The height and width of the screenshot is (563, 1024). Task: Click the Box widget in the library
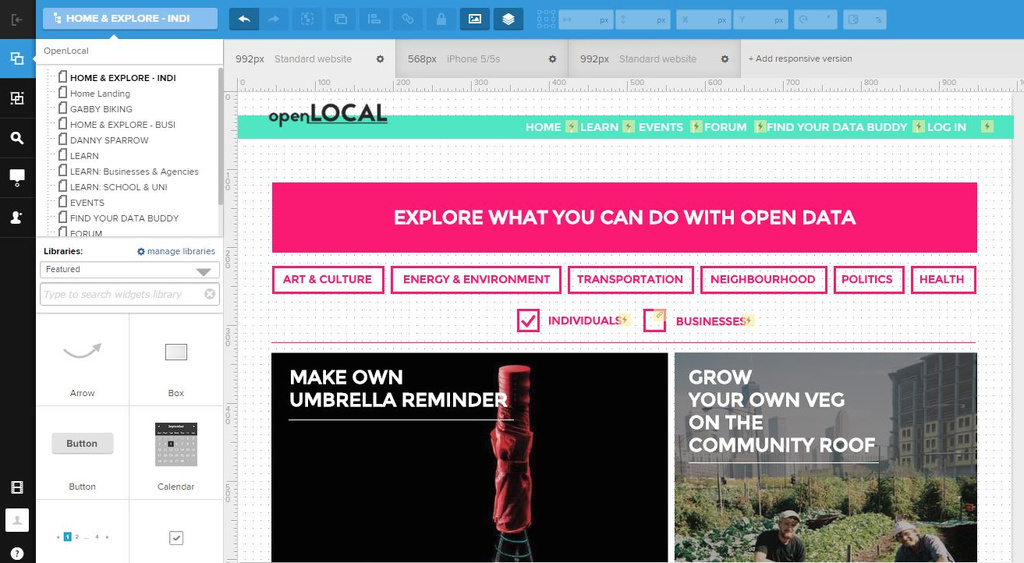point(176,361)
